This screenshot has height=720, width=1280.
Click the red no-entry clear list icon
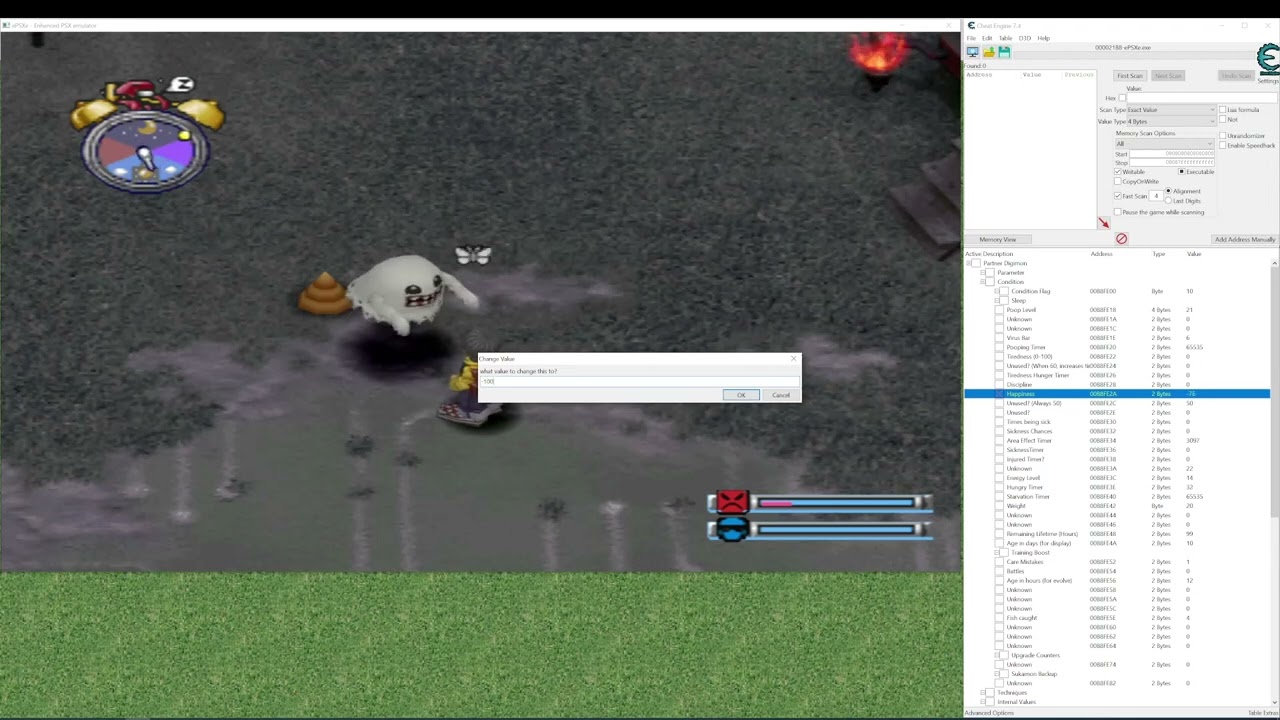(x=1121, y=239)
